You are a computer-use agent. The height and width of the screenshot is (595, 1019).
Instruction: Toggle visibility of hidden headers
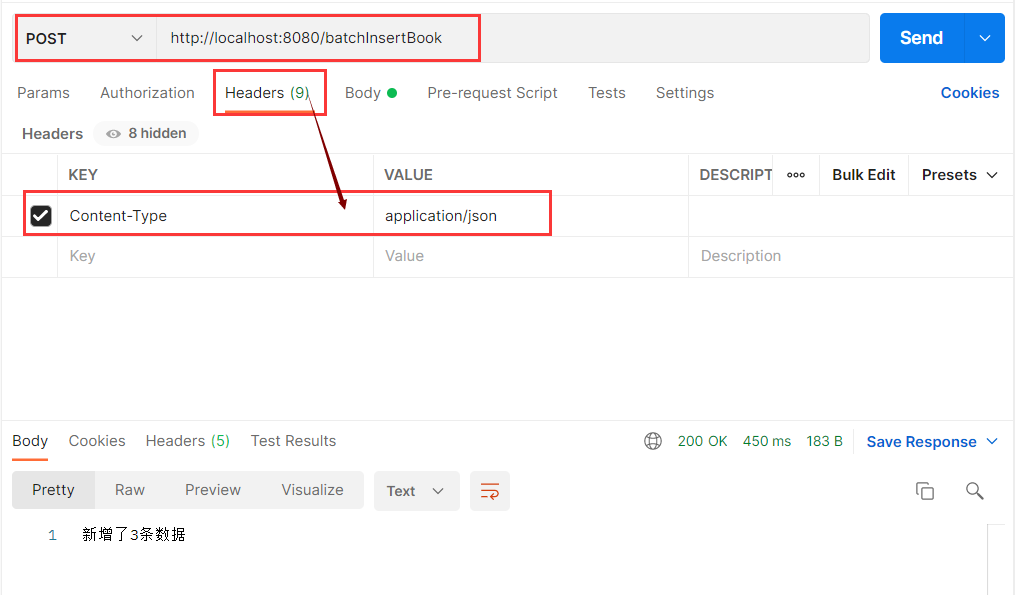coord(145,133)
